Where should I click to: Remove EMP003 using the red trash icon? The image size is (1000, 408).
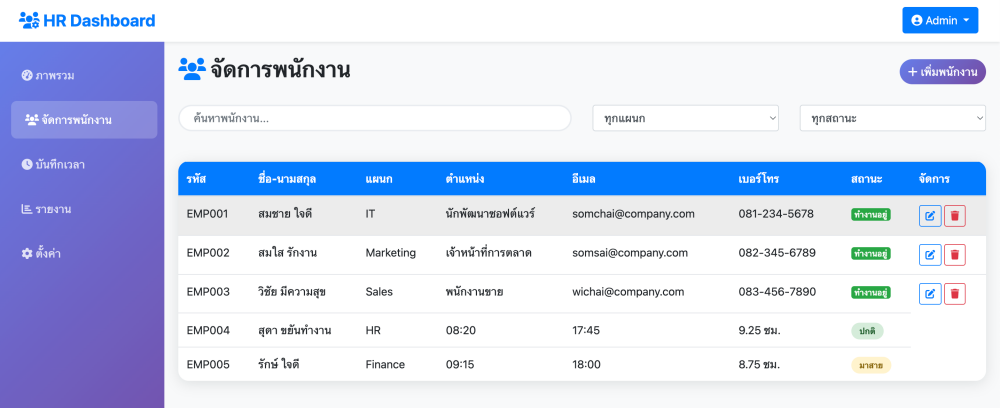[955, 294]
